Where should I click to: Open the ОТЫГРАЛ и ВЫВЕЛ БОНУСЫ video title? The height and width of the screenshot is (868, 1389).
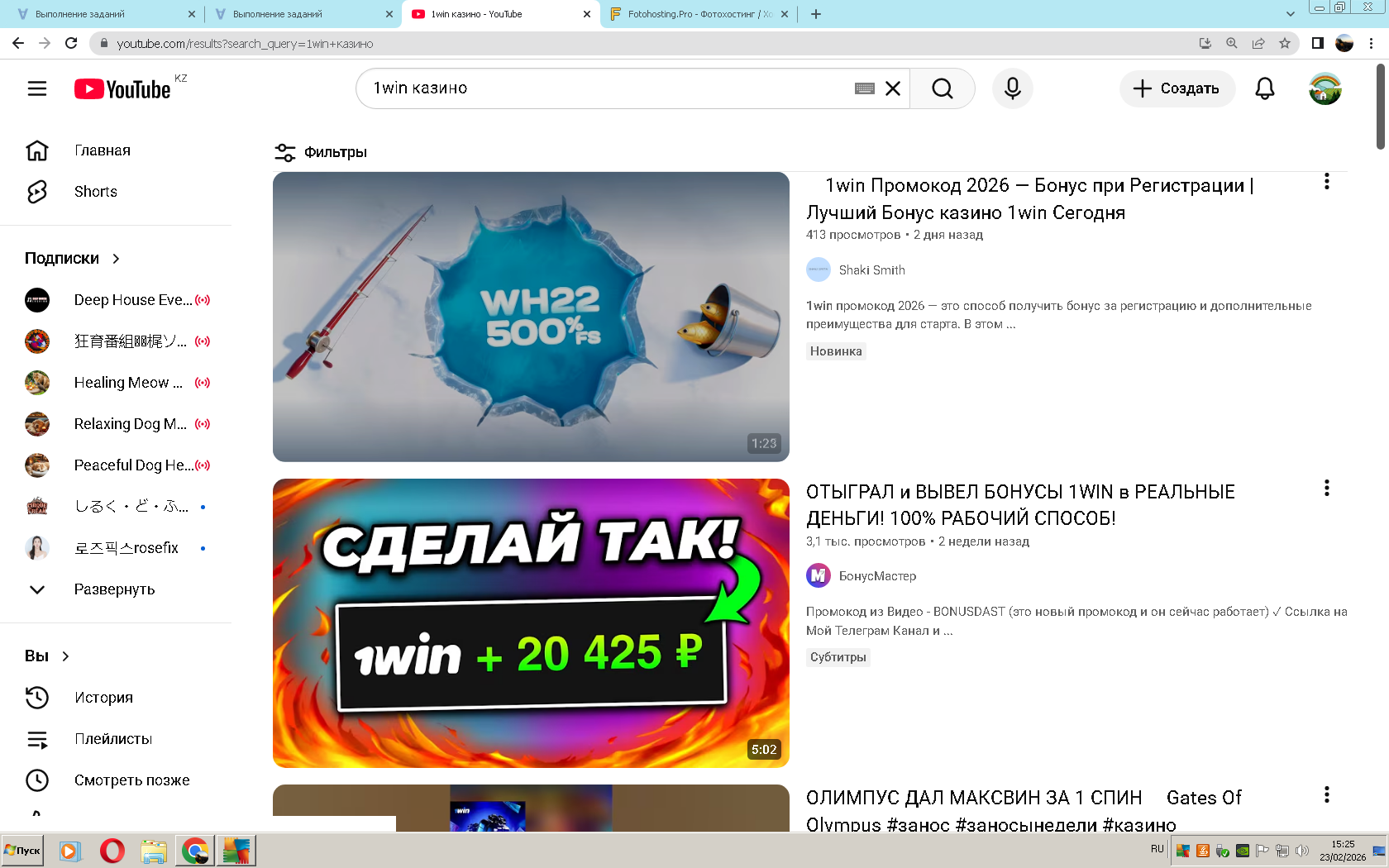[x=1020, y=505]
